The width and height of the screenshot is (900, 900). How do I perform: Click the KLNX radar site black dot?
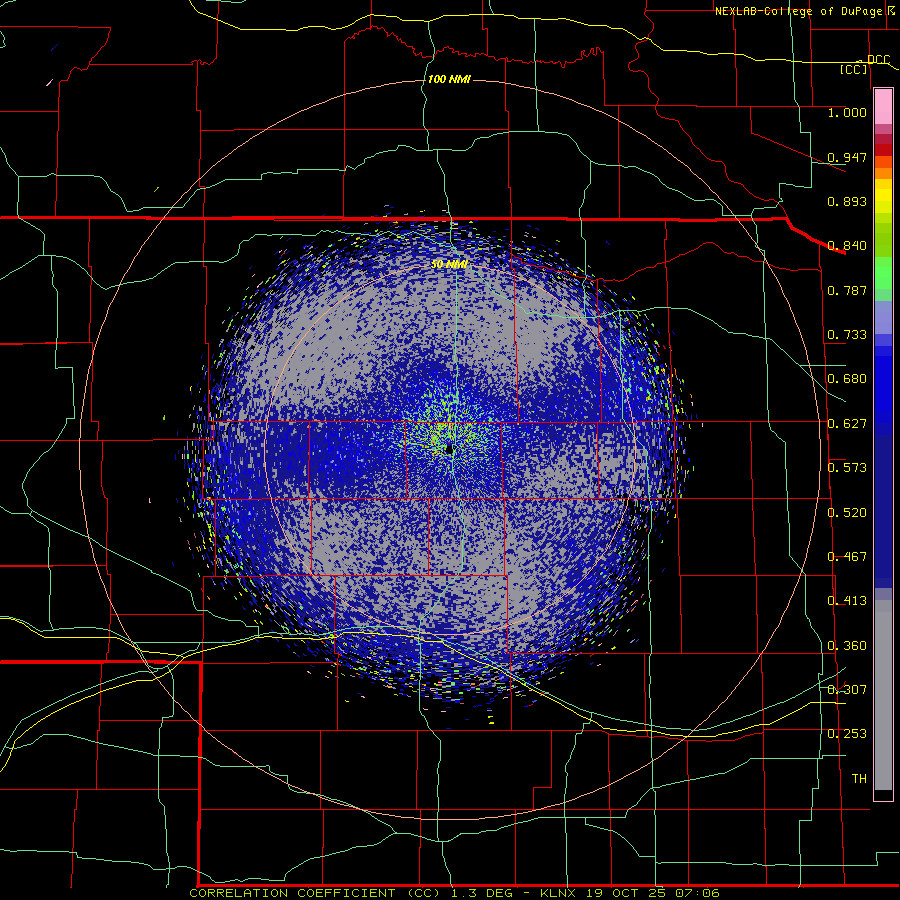click(449, 450)
